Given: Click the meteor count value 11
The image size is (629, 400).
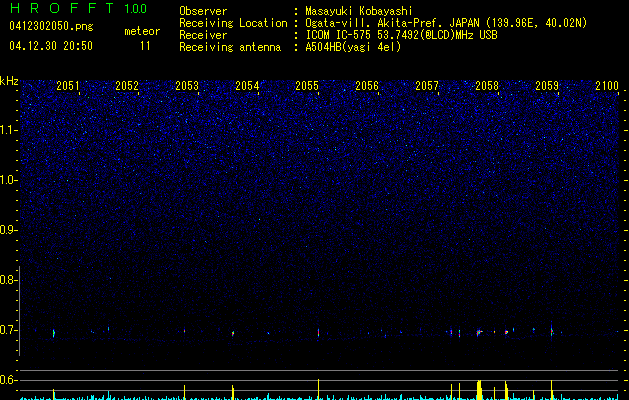Looking at the screenshot, I should click(145, 46).
